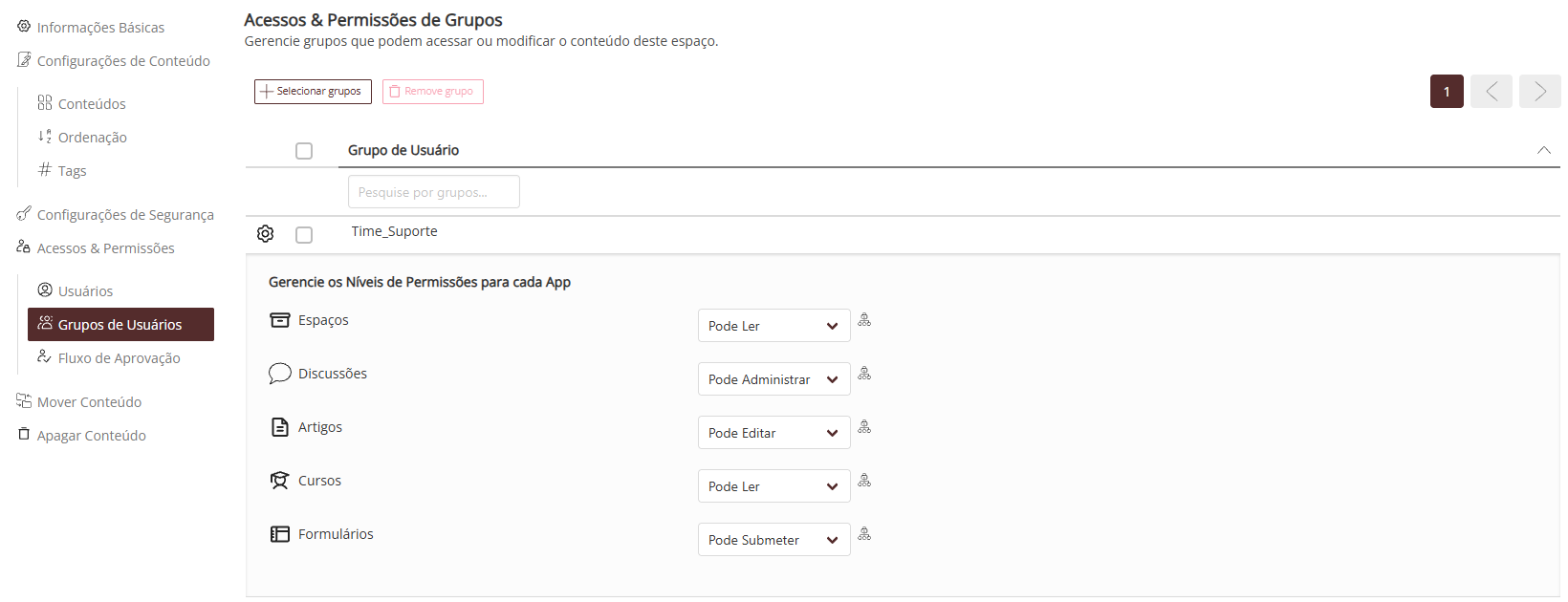Click the Remove grupo button
The image size is (1568, 602).
point(433,92)
